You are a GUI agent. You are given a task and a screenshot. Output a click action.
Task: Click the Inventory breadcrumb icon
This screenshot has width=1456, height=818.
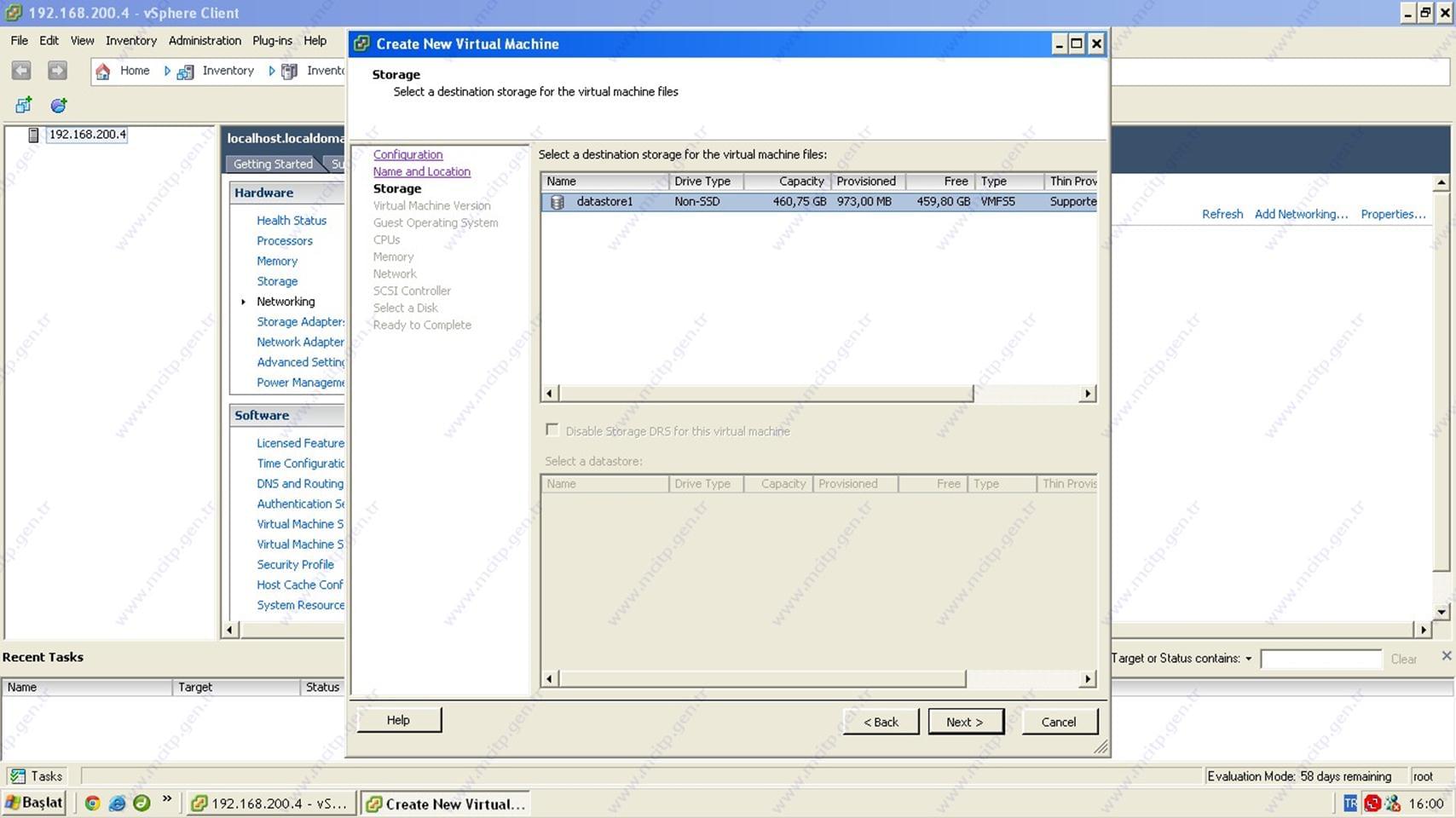tap(185, 72)
